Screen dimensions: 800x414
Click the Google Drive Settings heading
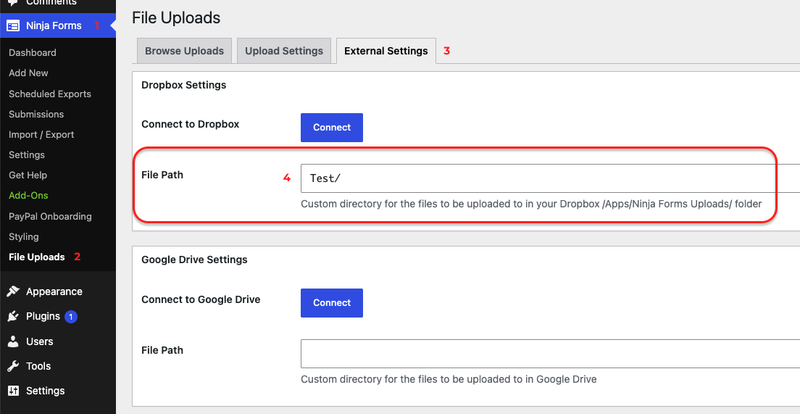tap(194, 259)
